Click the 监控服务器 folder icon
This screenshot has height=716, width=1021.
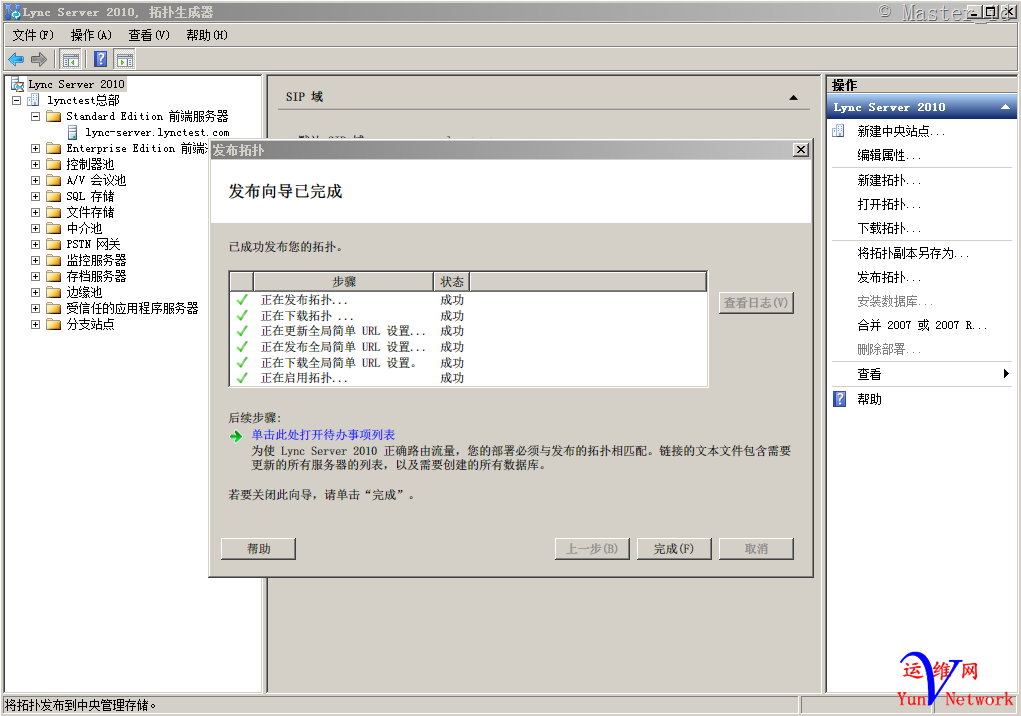tap(54, 260)
